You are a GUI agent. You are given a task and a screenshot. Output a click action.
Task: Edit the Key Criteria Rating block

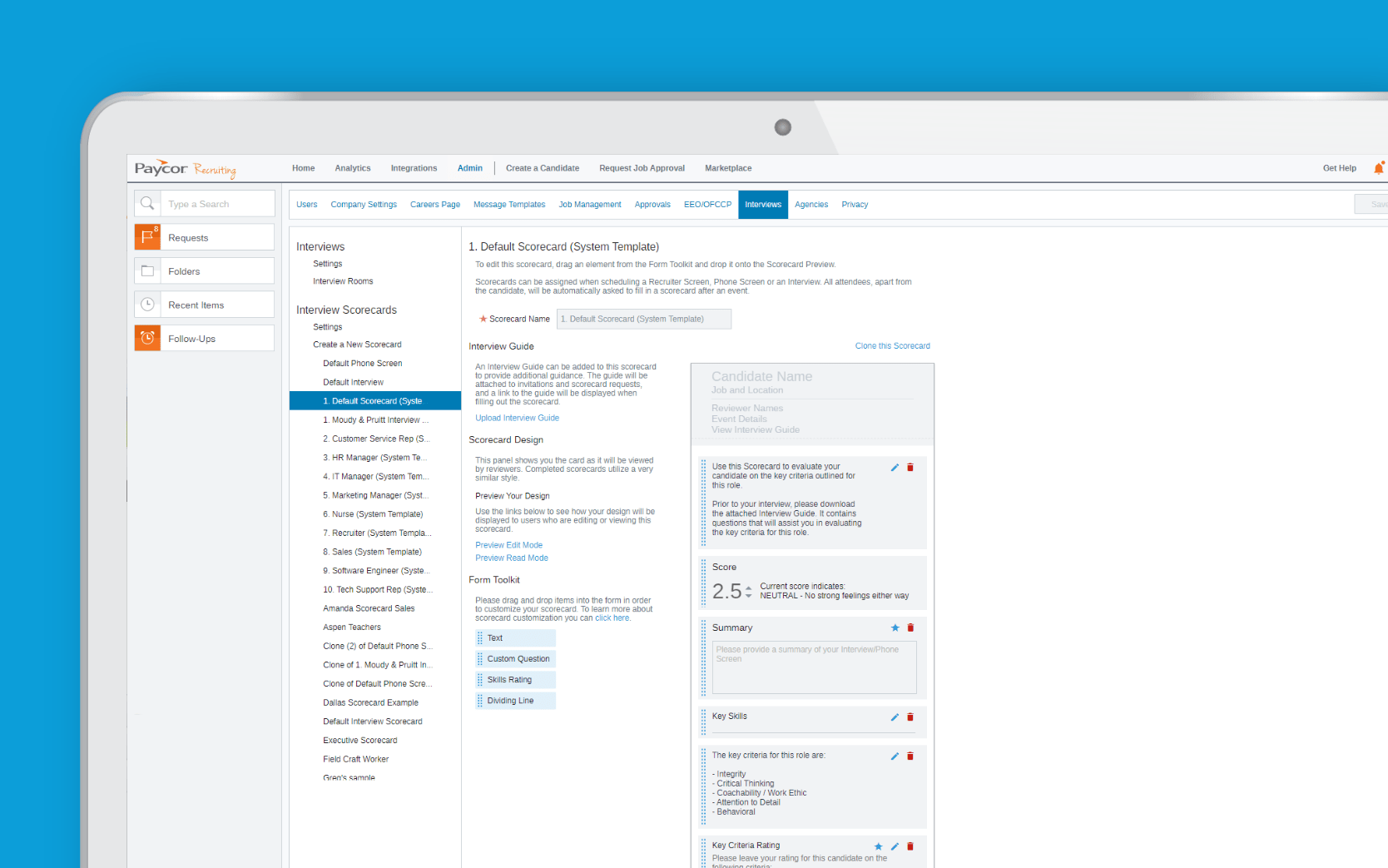tap(895, 846)
